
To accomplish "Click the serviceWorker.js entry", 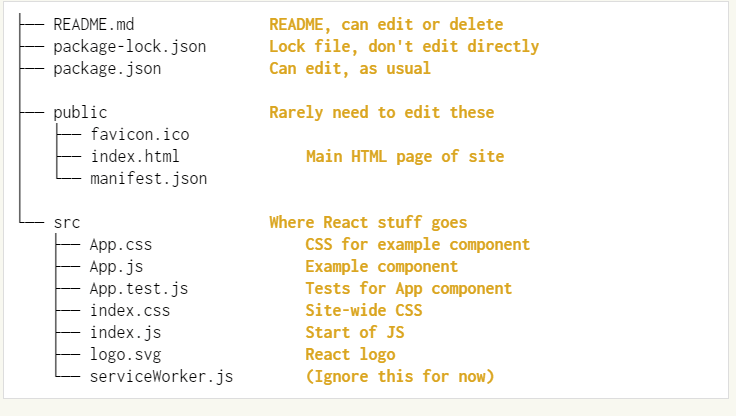I will pos(161,377).
